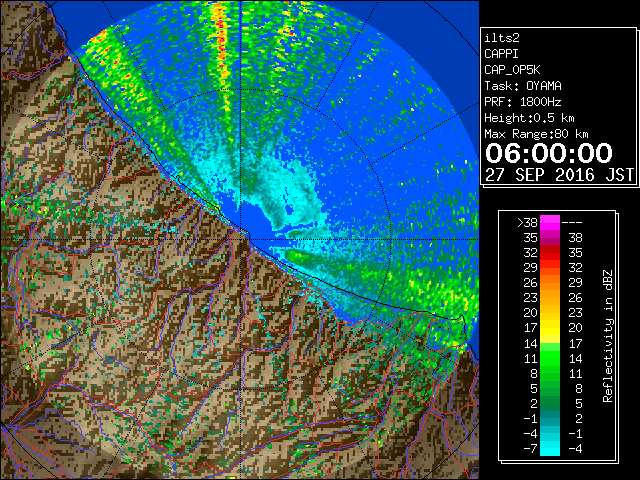
Task: Select the 'CAP_0P5K' text line
Action: (512, 70)
